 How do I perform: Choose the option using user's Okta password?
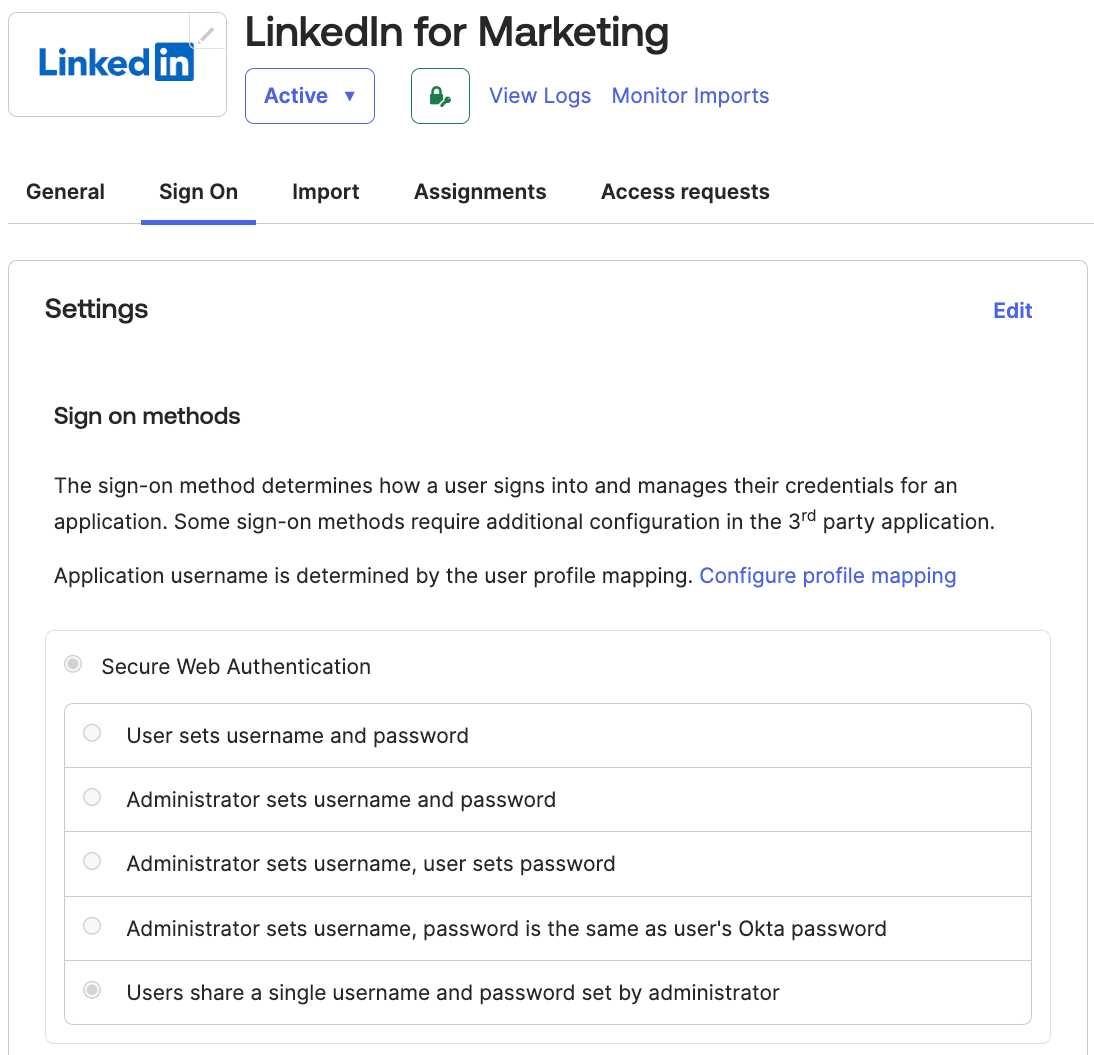92,926
